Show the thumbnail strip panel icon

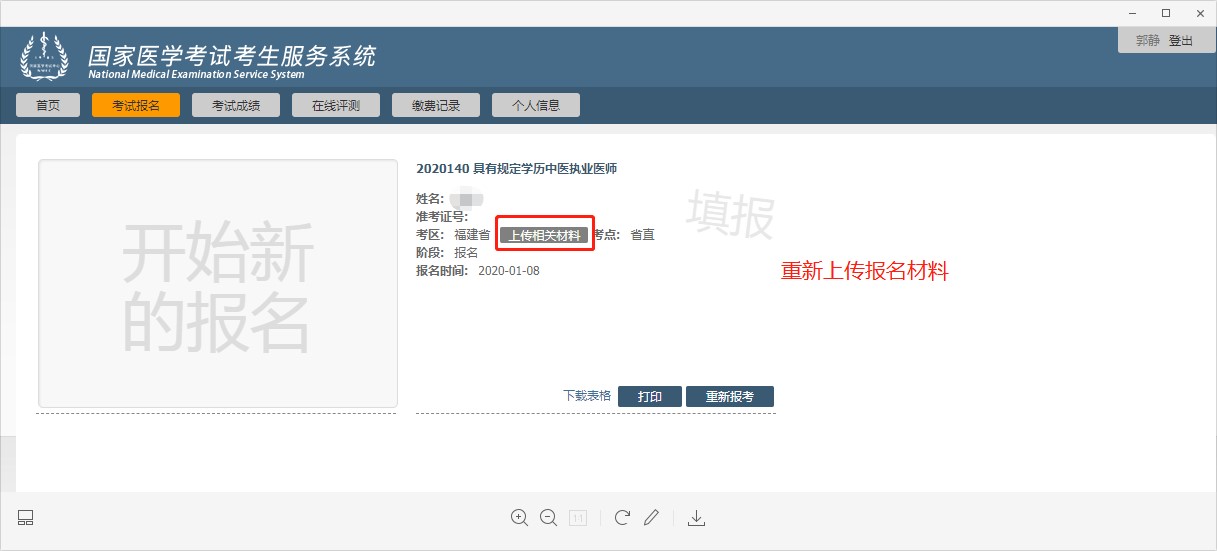click(26, 517)
